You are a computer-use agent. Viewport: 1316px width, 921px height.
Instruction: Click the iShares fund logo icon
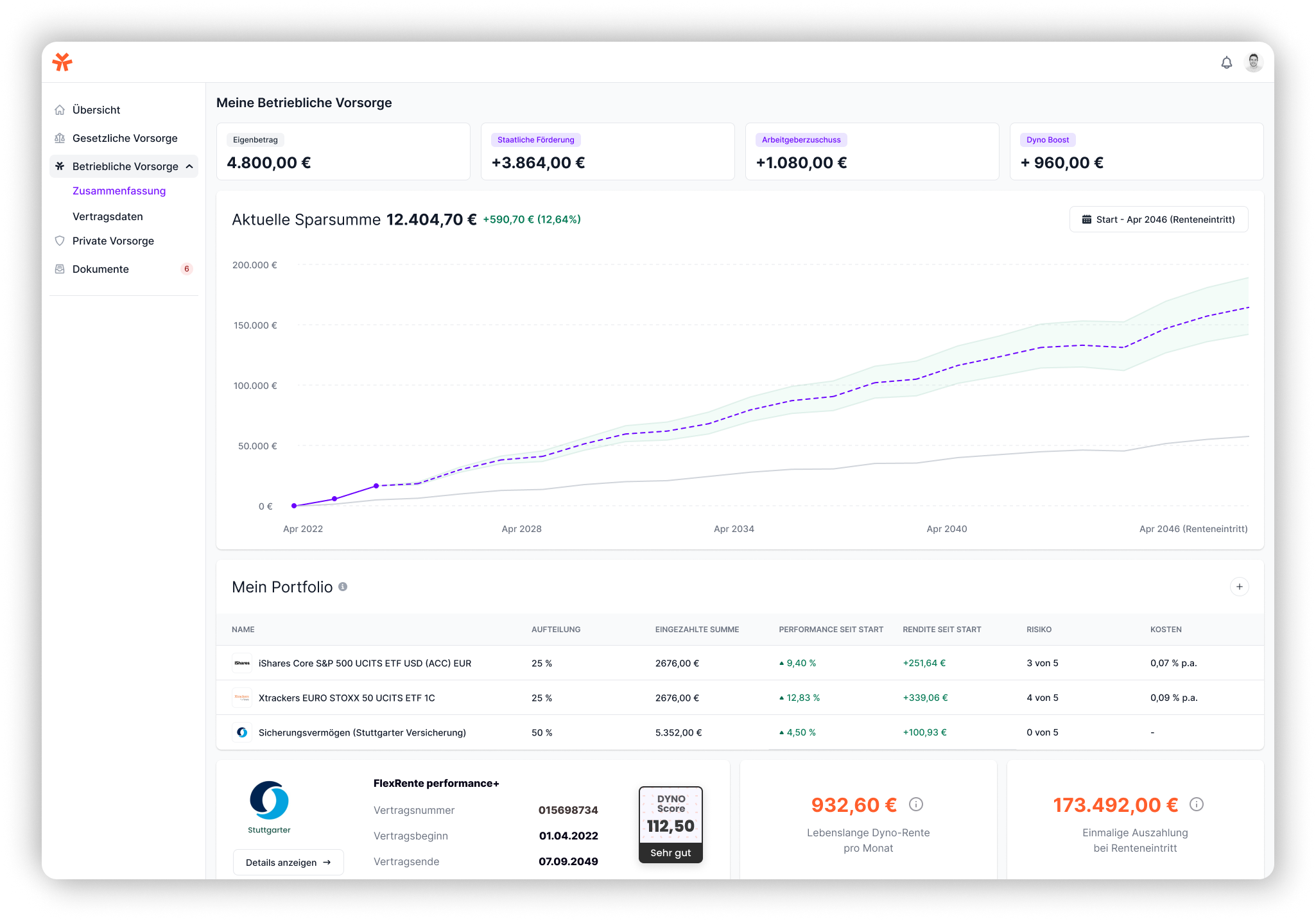click(x=242, y=663)
